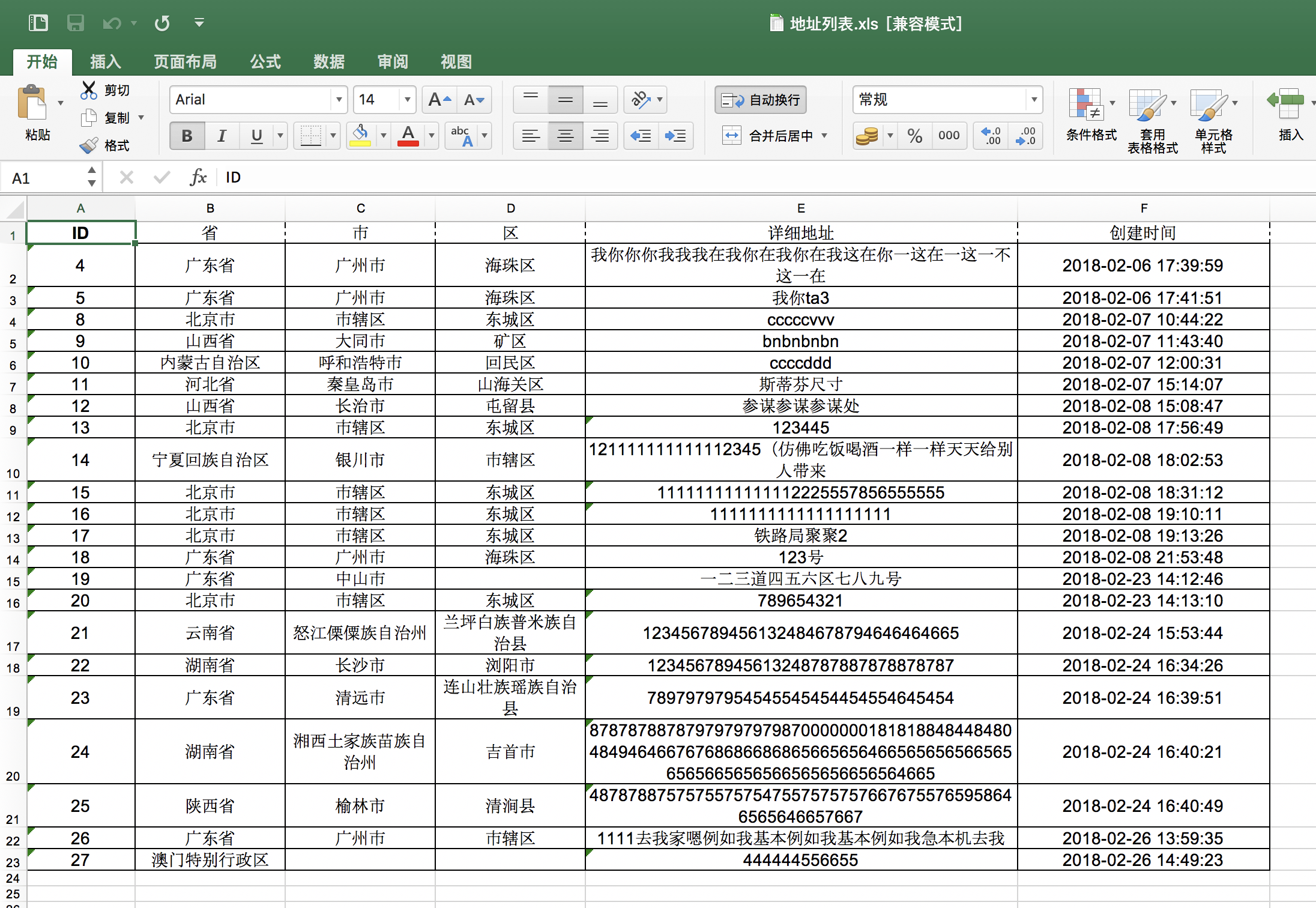Click the save icon in the title bar
Image resolution: width=1316 pixels, height=908 pixels.
tap(75, 23)
